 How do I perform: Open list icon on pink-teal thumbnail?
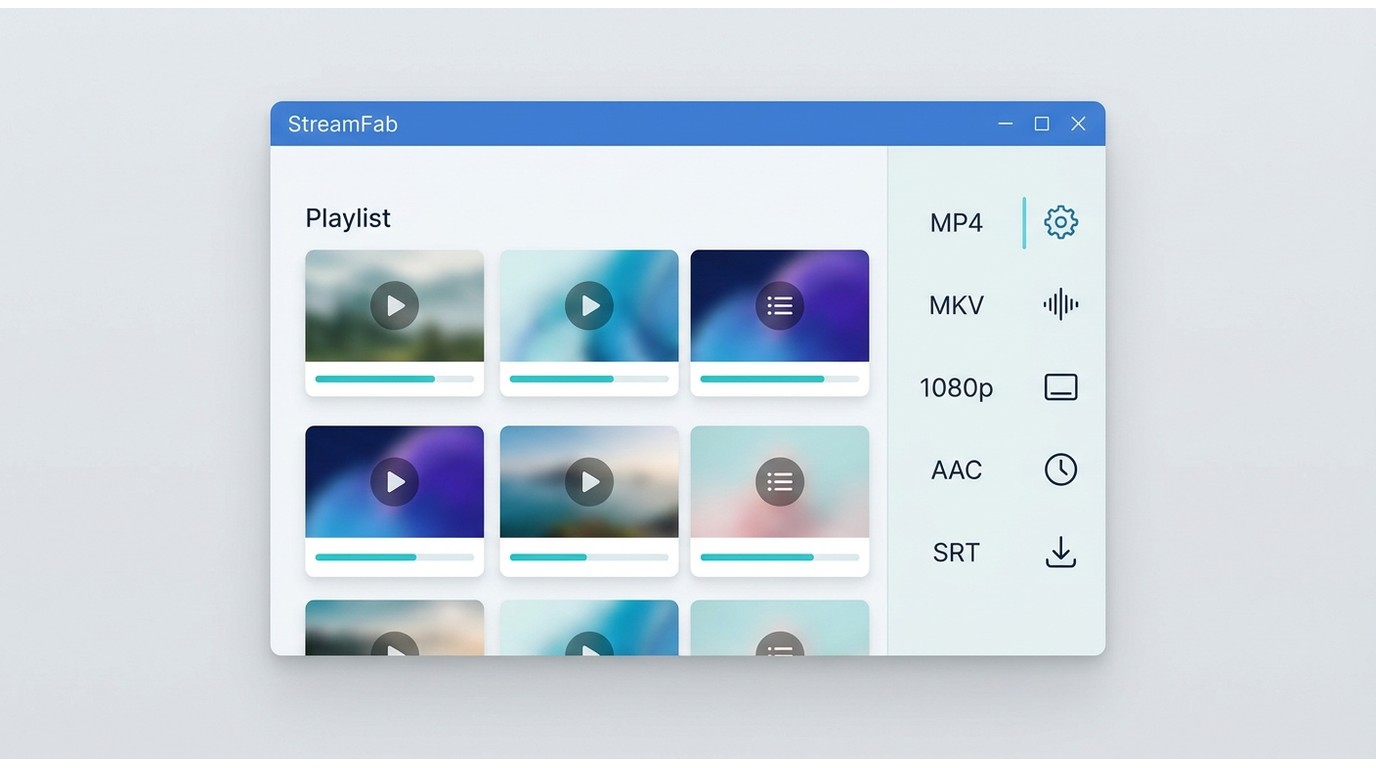(x=779, y=482)
